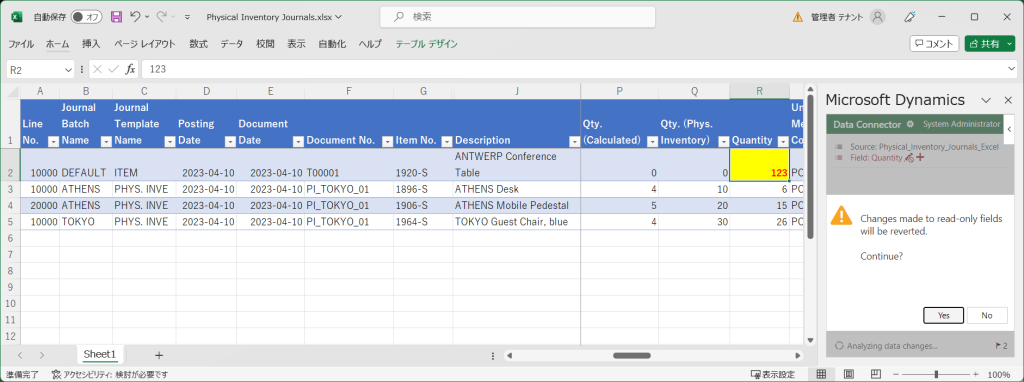The width and height of the screenshot is (1024, 382).
Task: Click the horizontal scrollbar thumb
Action: pyautogui.click(x=632, y=355)
